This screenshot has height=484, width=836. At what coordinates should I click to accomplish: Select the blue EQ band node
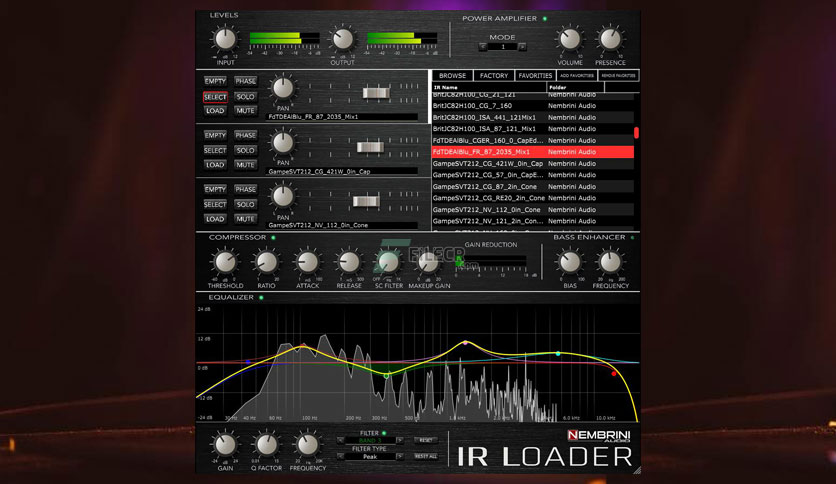point(248,362)
